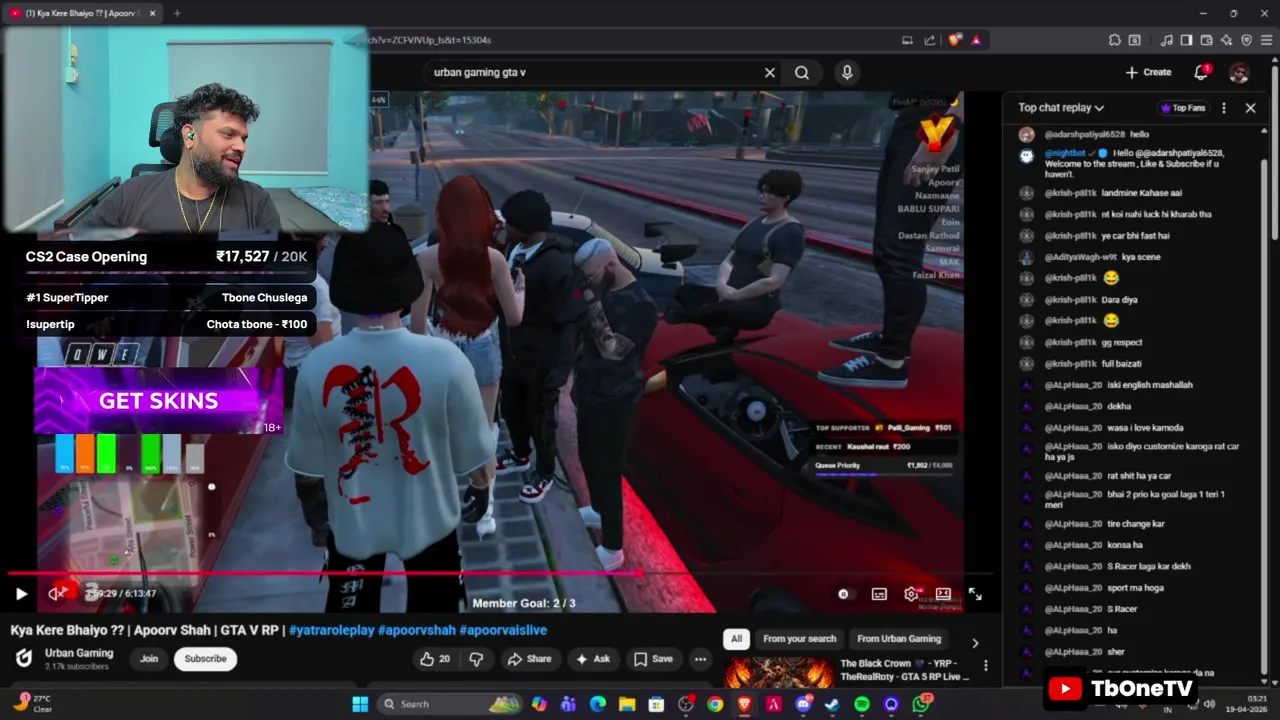The height and width of the screenshot is (720, 1280).
Task: Like the video (20 likes)
Action: tap(435, 659)
